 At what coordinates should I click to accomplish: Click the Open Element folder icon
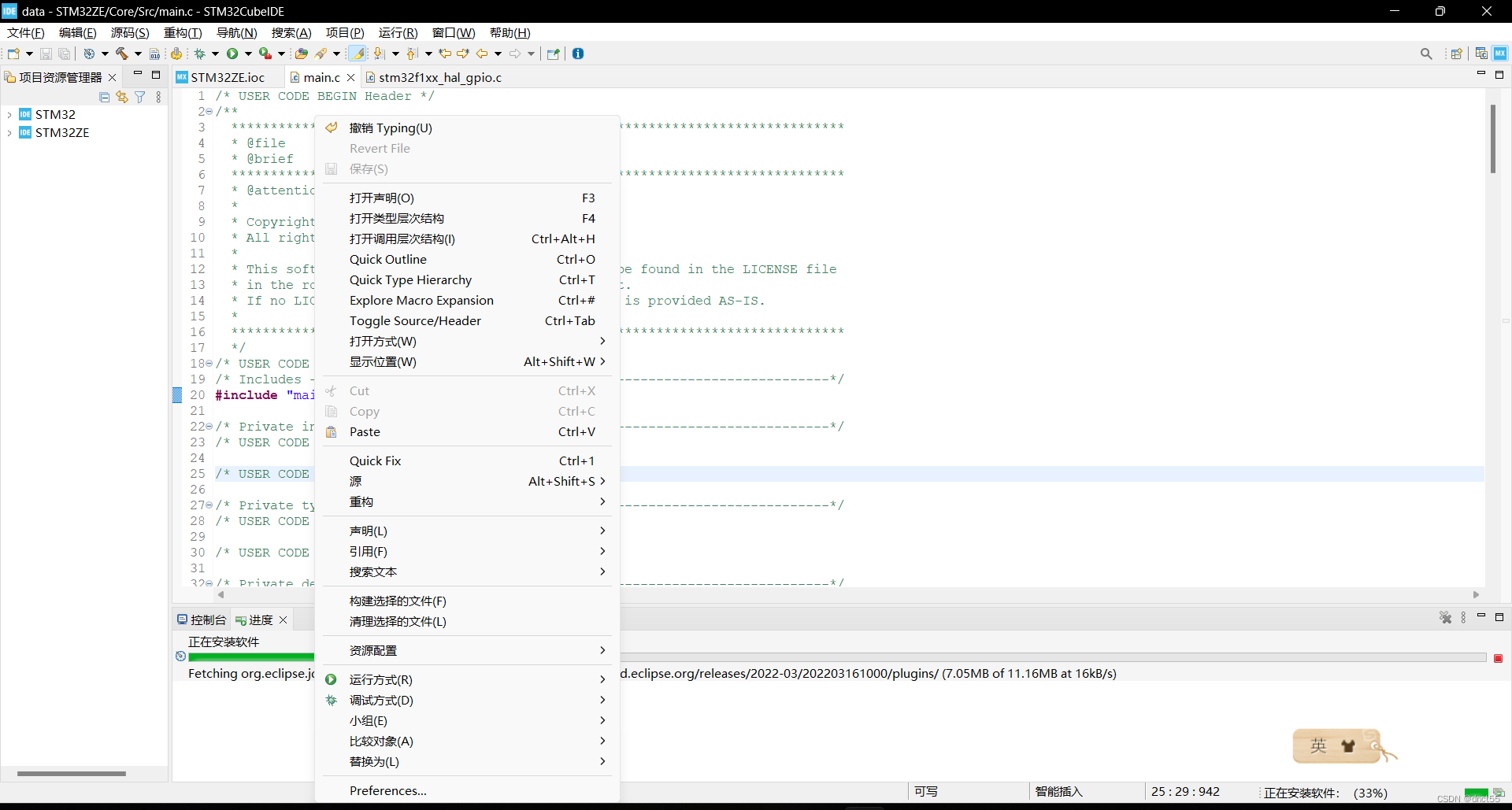[301, 54]
